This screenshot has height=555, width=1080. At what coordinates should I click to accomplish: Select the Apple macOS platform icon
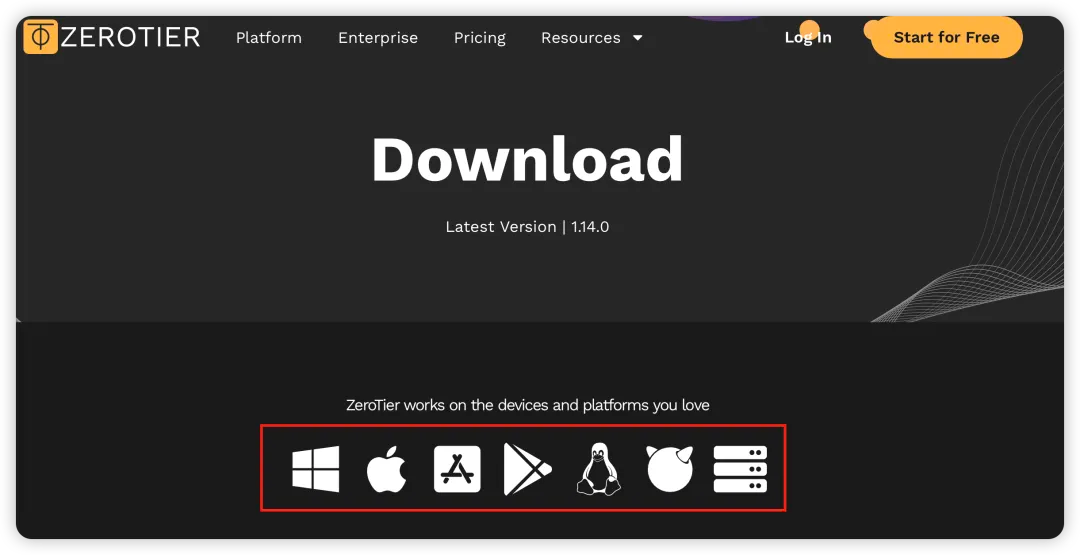click(x=386, y=469)
